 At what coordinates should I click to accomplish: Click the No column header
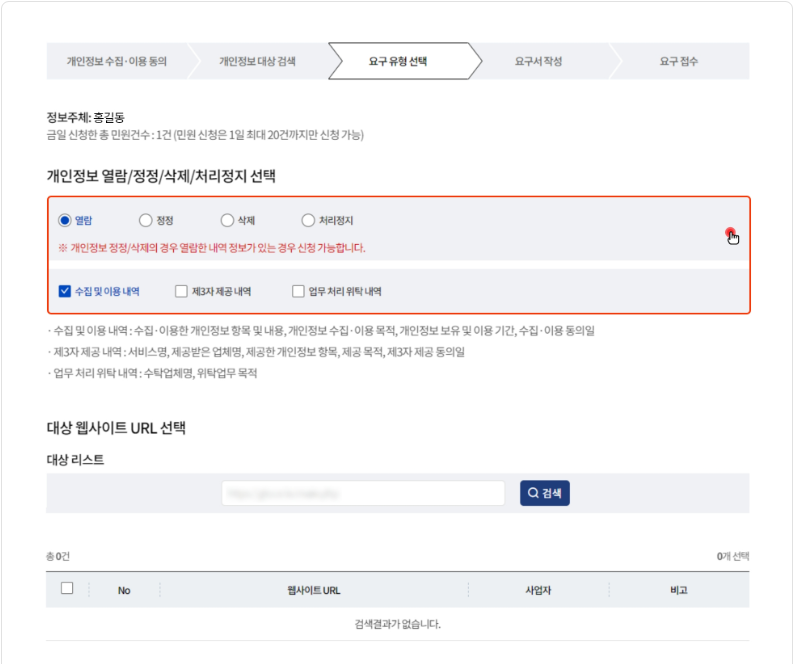124,590
